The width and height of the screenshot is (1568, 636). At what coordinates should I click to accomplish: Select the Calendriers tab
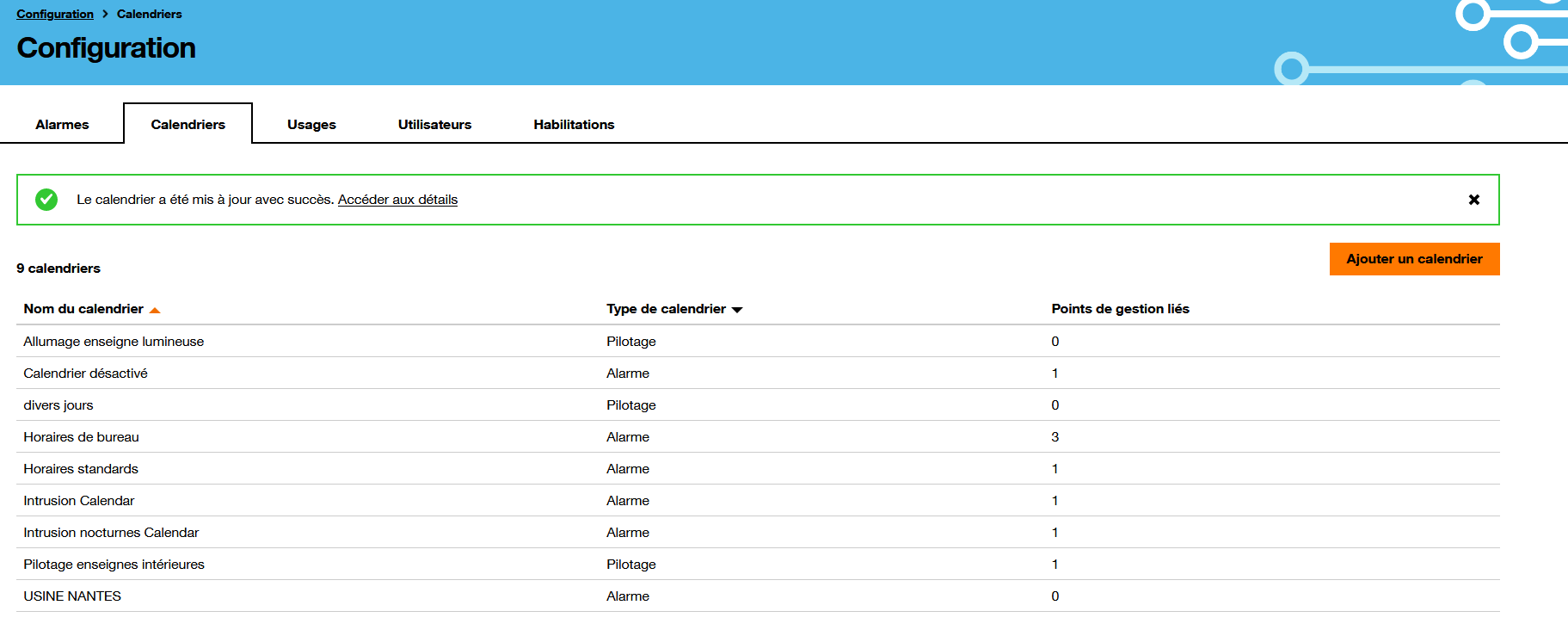tap(188, 125)
